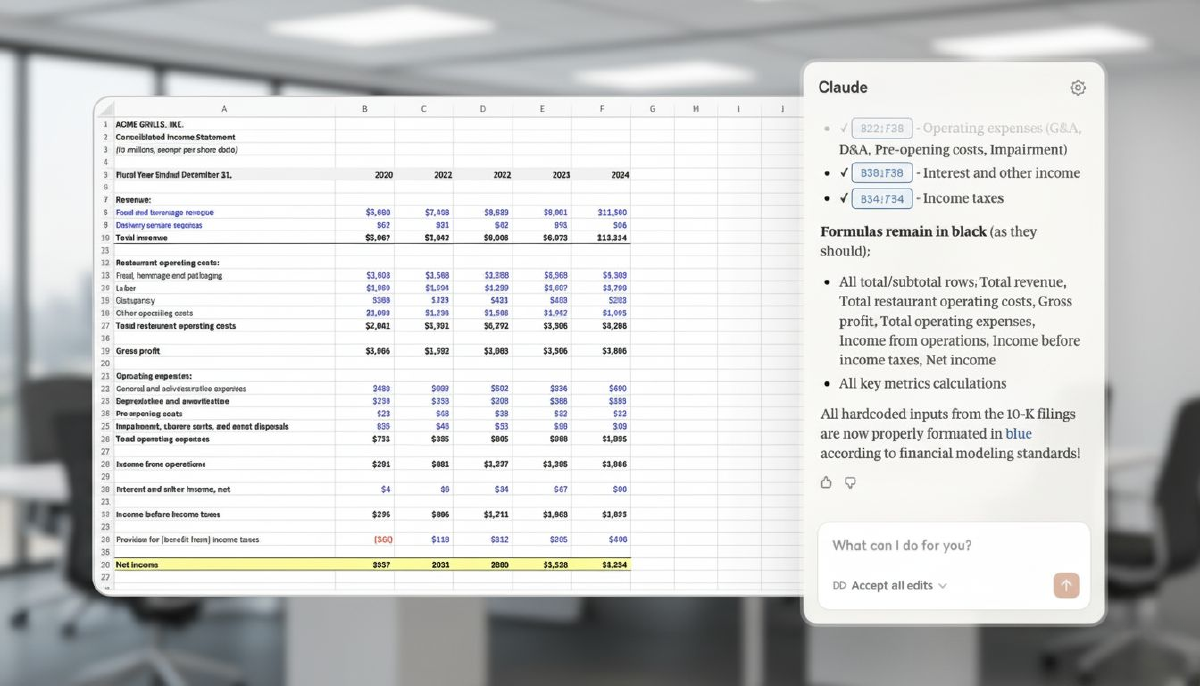Screen dimensions: 1200x686
Task: Select the Gross profit label cell
Action: pos(138,351)
